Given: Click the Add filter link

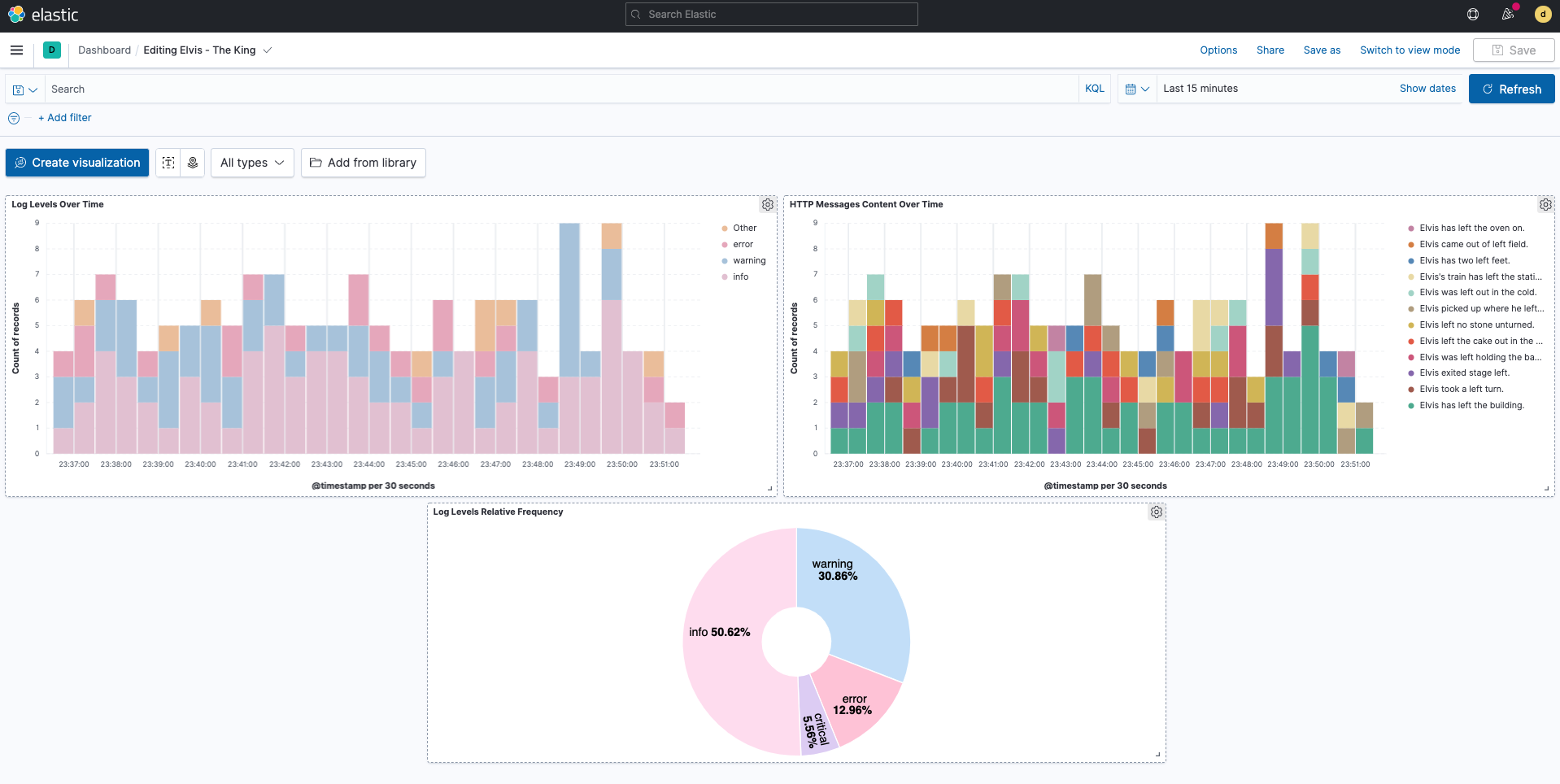Looking at the screenshot, I should [x=64, y=118].
